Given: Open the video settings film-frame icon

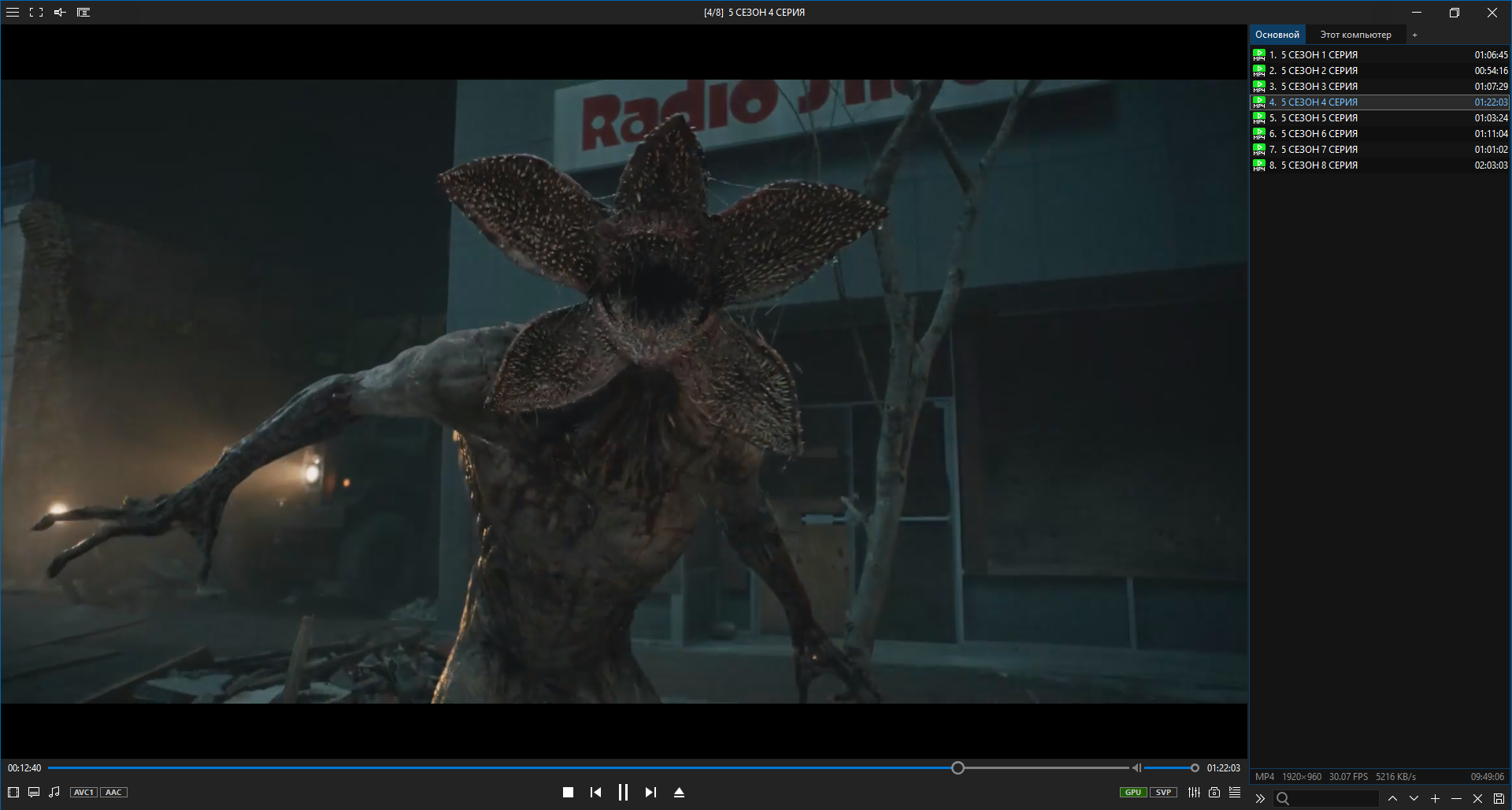Looking at the screenshot, I should [x=13, y=792].
